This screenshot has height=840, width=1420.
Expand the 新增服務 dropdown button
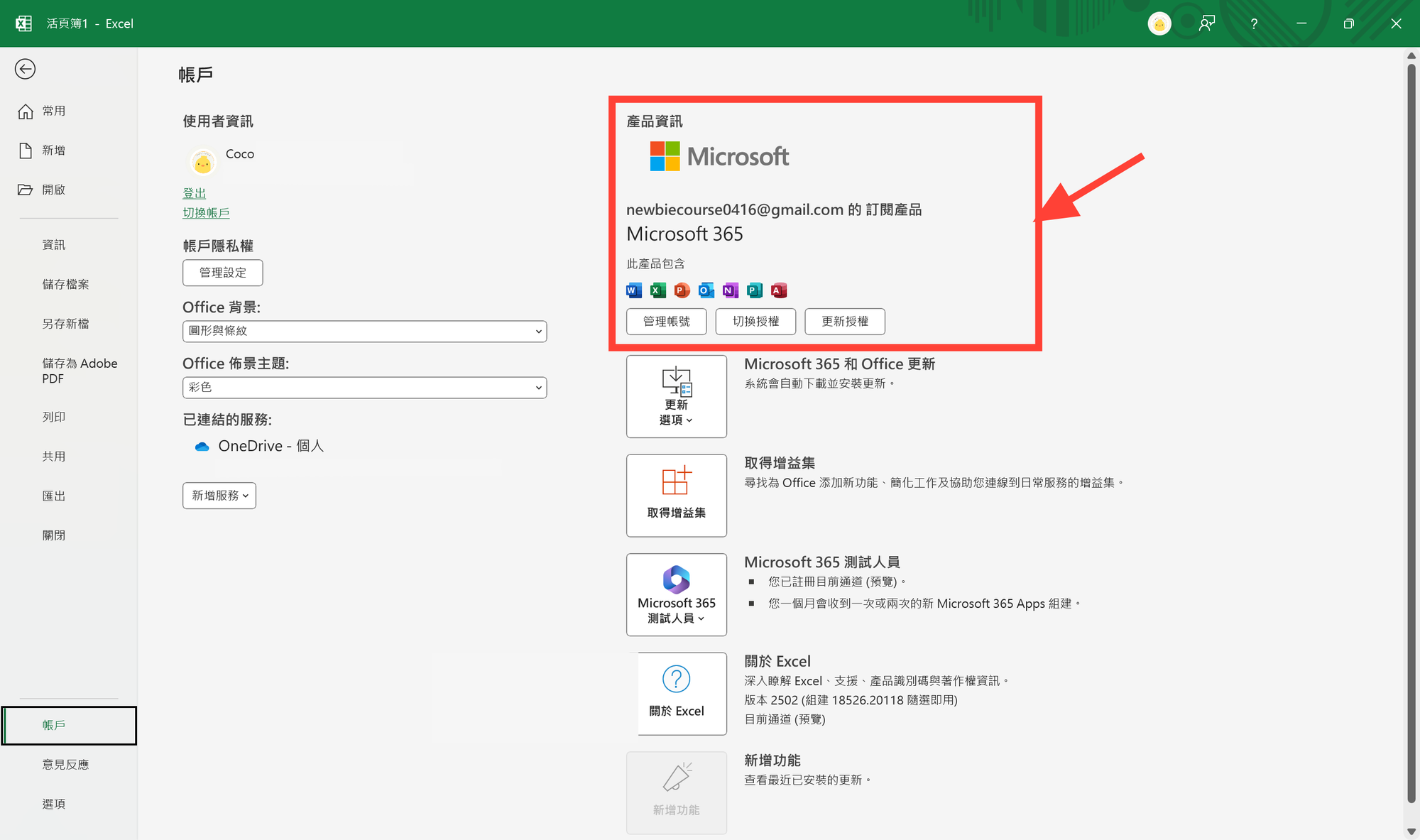click(x=219, y=496)
